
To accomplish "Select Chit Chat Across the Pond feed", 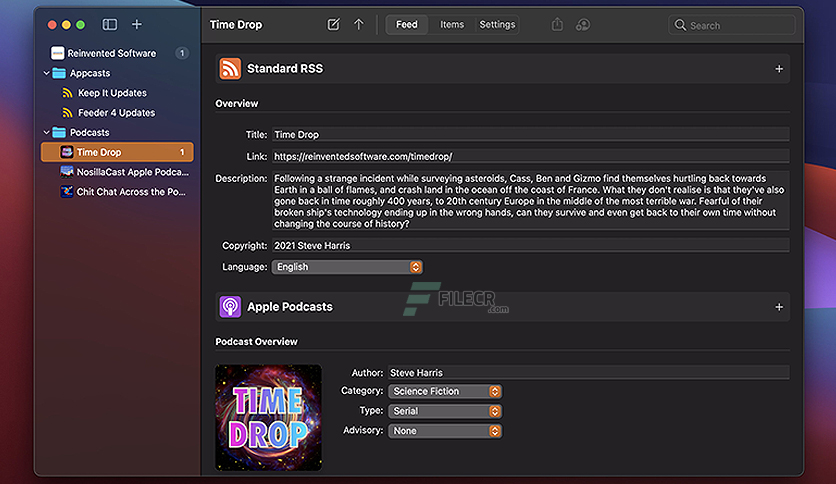I will click(x=117, y=191).
